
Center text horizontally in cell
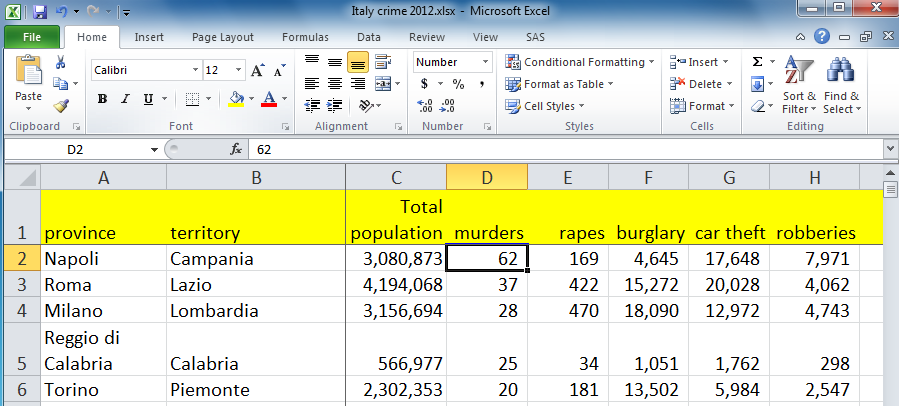point(335,84)
